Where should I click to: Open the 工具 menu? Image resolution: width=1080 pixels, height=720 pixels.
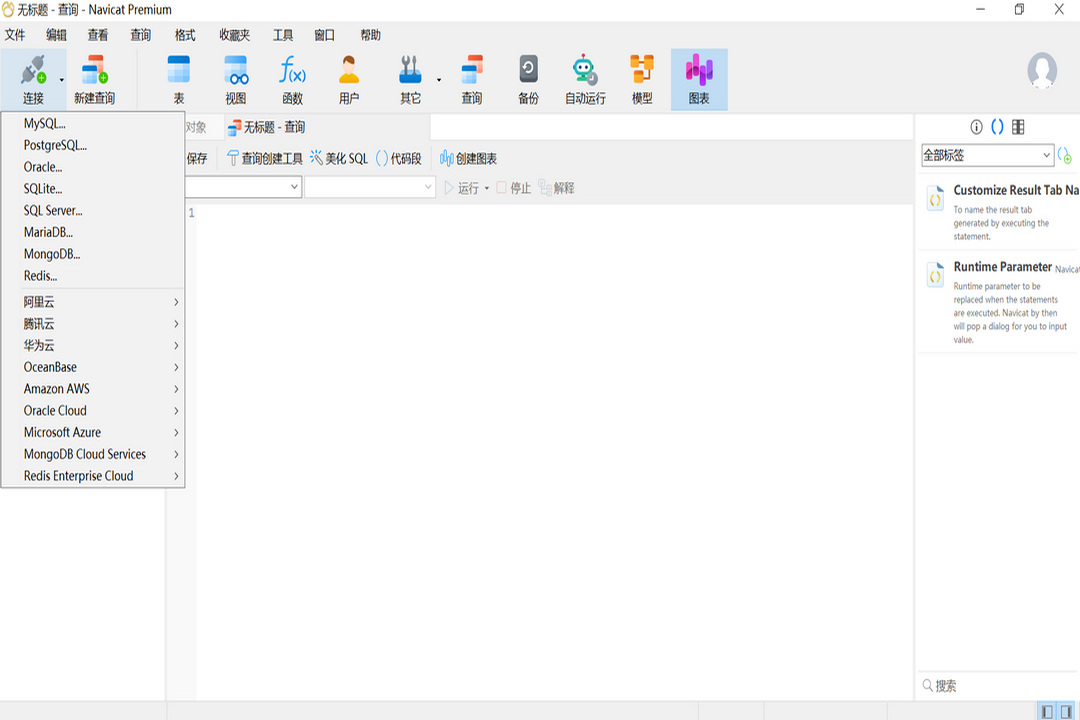(283, 35)
